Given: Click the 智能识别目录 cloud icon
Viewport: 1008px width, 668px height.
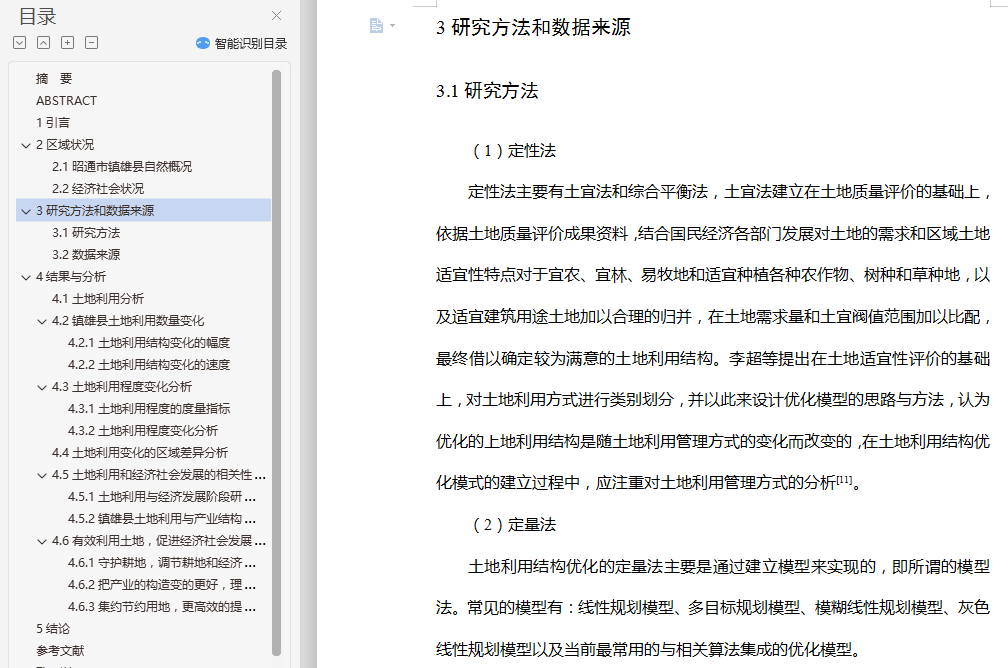Looking at the screenshot, I should coord(202,43).
